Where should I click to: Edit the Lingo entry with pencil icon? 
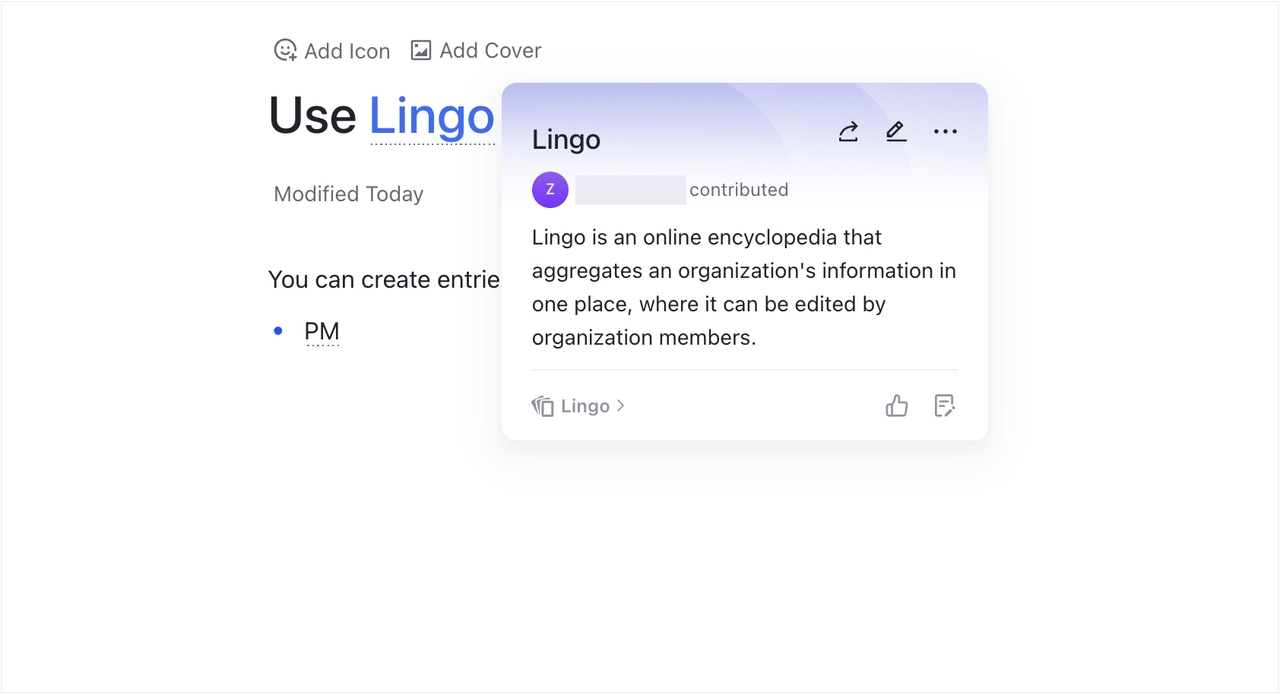tap(896, 132)
